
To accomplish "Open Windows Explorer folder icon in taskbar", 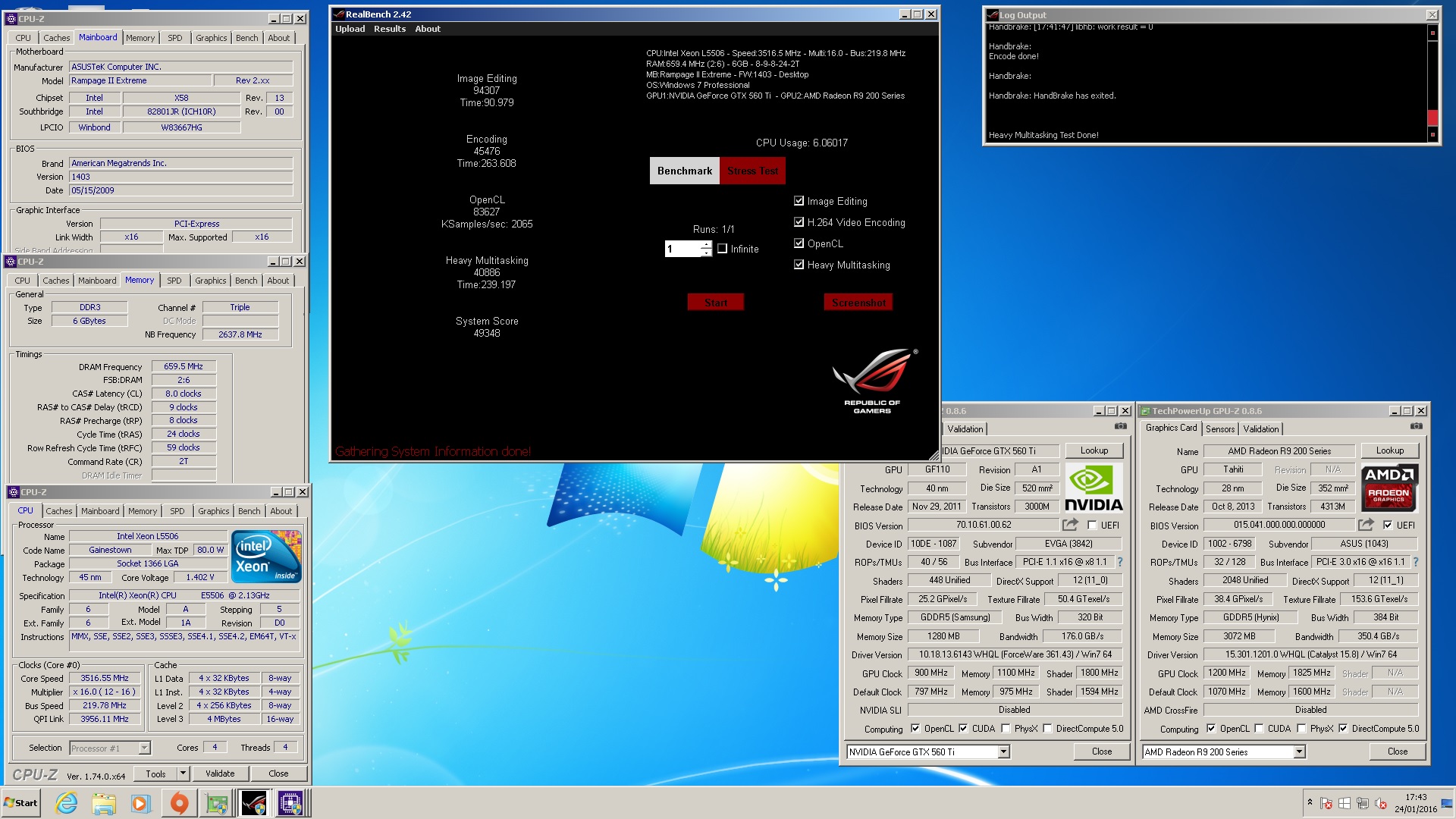I will [104, 803].
